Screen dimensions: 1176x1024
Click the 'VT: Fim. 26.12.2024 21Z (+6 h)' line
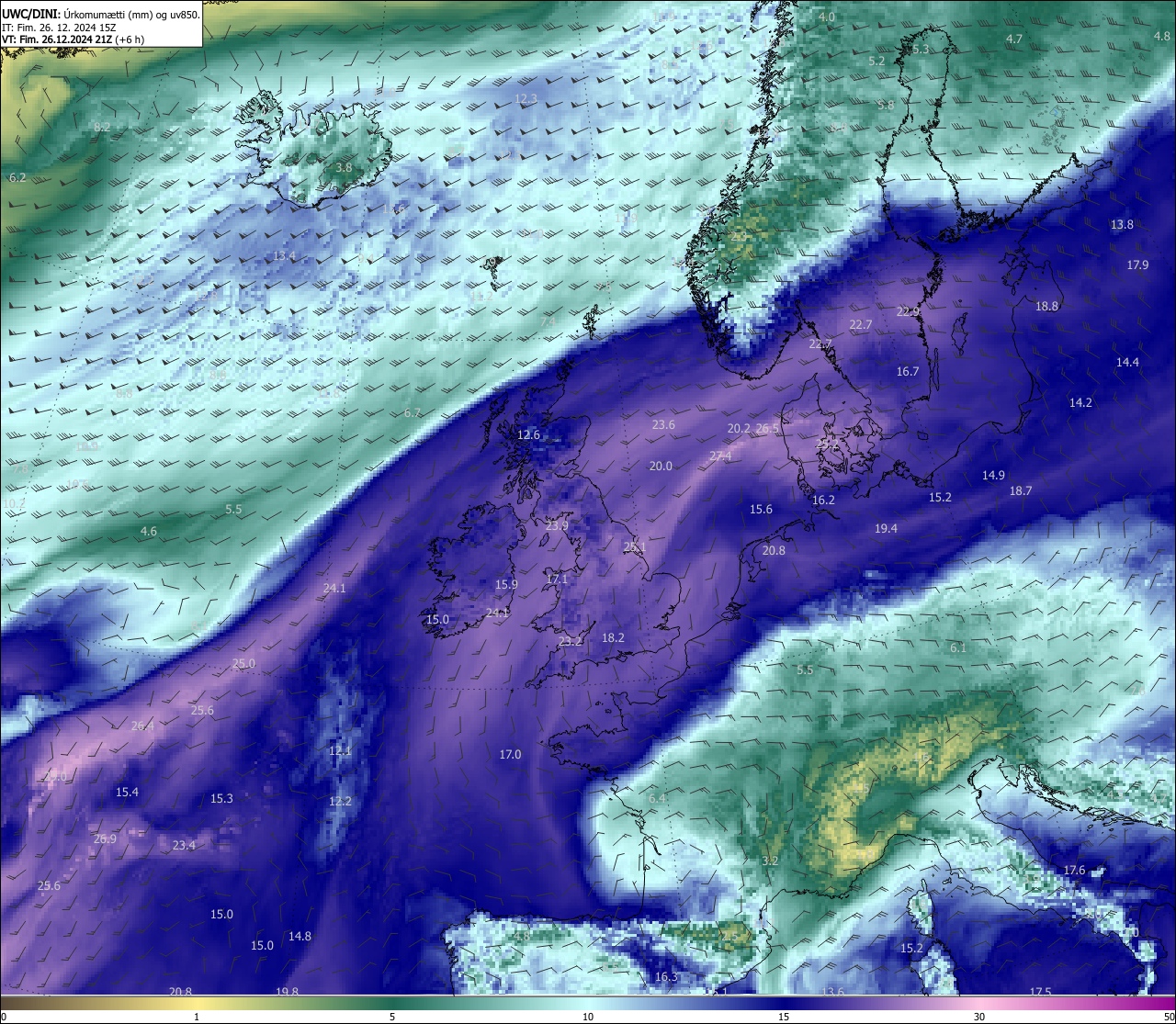pyautogui.click(x=73, y=39)
